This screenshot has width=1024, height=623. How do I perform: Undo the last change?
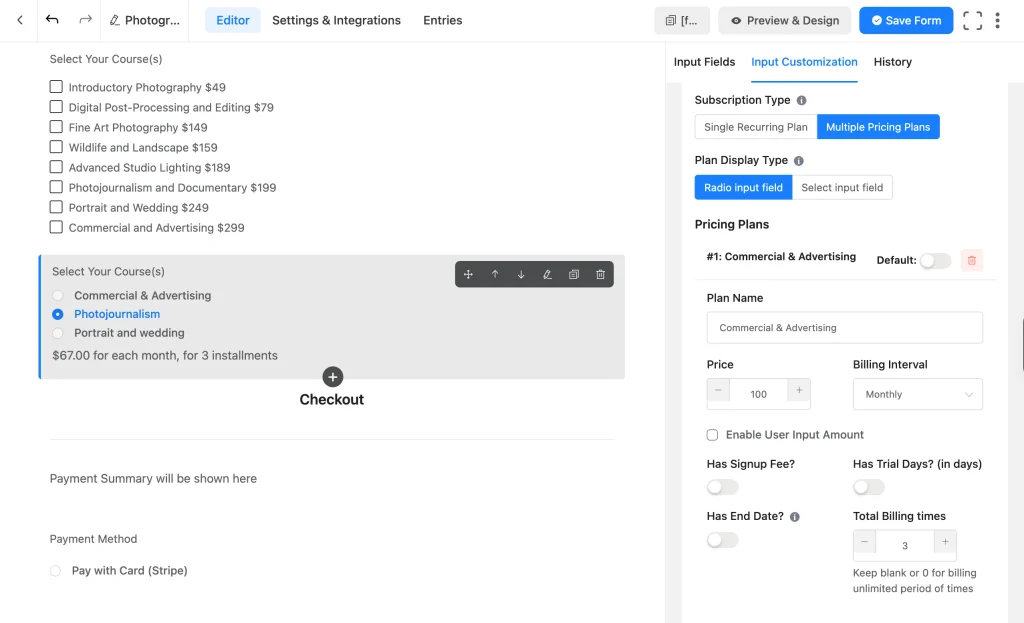pos(52,20)
